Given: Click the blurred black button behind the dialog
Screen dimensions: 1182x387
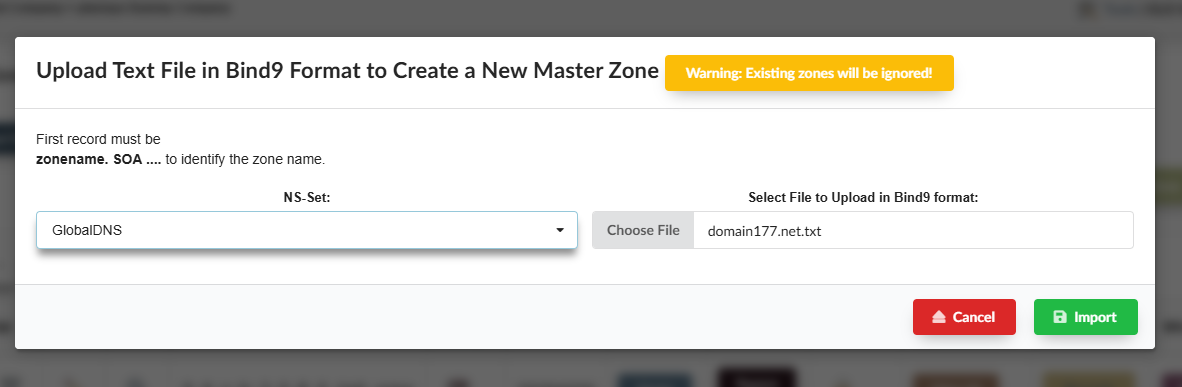Looking at the screenshot, I should (x=756, y=378).
